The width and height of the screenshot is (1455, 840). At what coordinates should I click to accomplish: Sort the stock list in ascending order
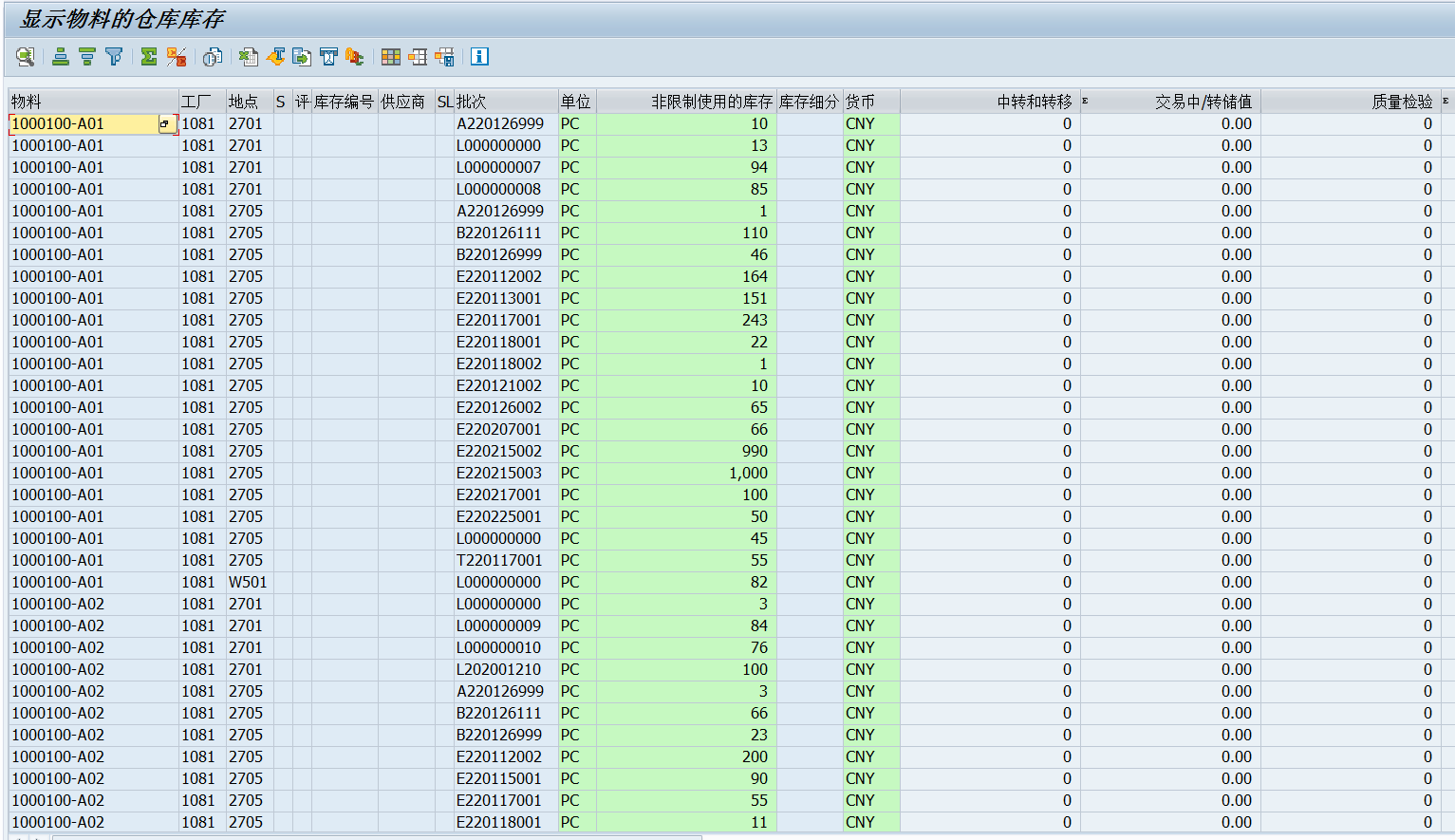[x=59, y=56]
